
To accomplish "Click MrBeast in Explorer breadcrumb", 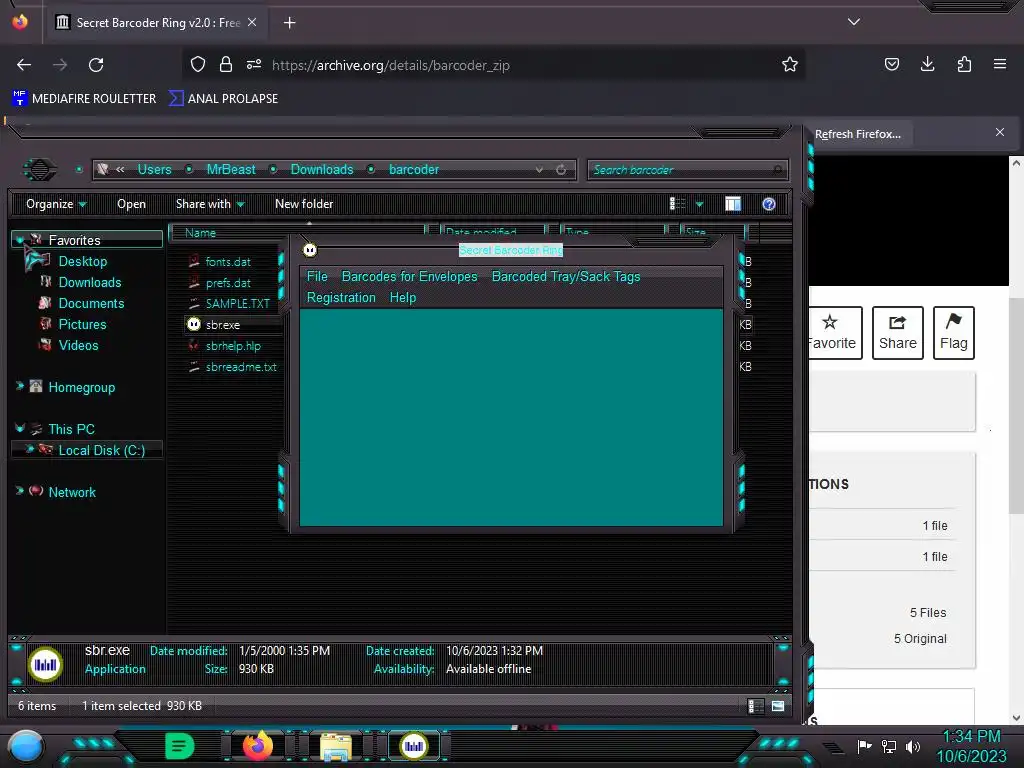I will point(231,169).
